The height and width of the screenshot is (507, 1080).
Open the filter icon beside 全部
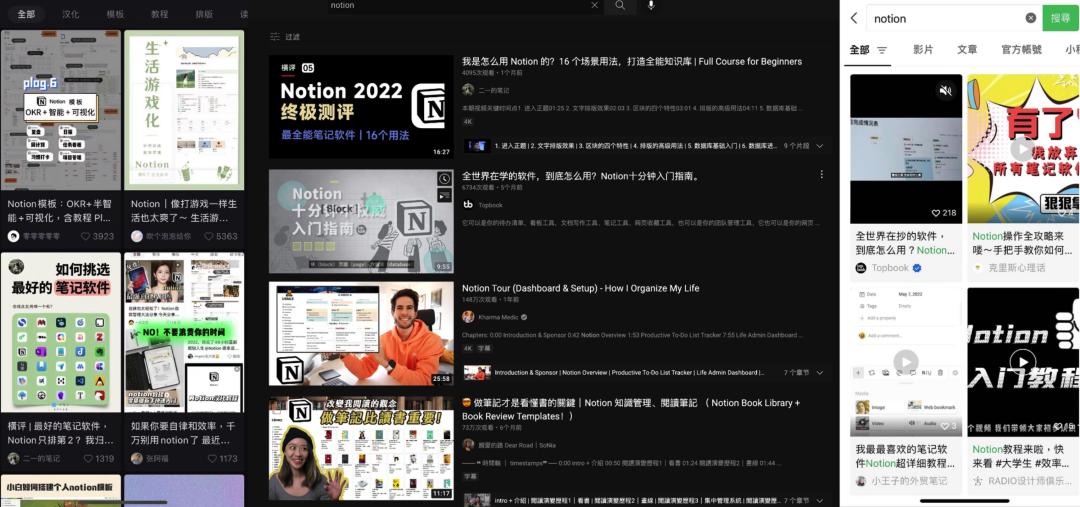[882, 50]
